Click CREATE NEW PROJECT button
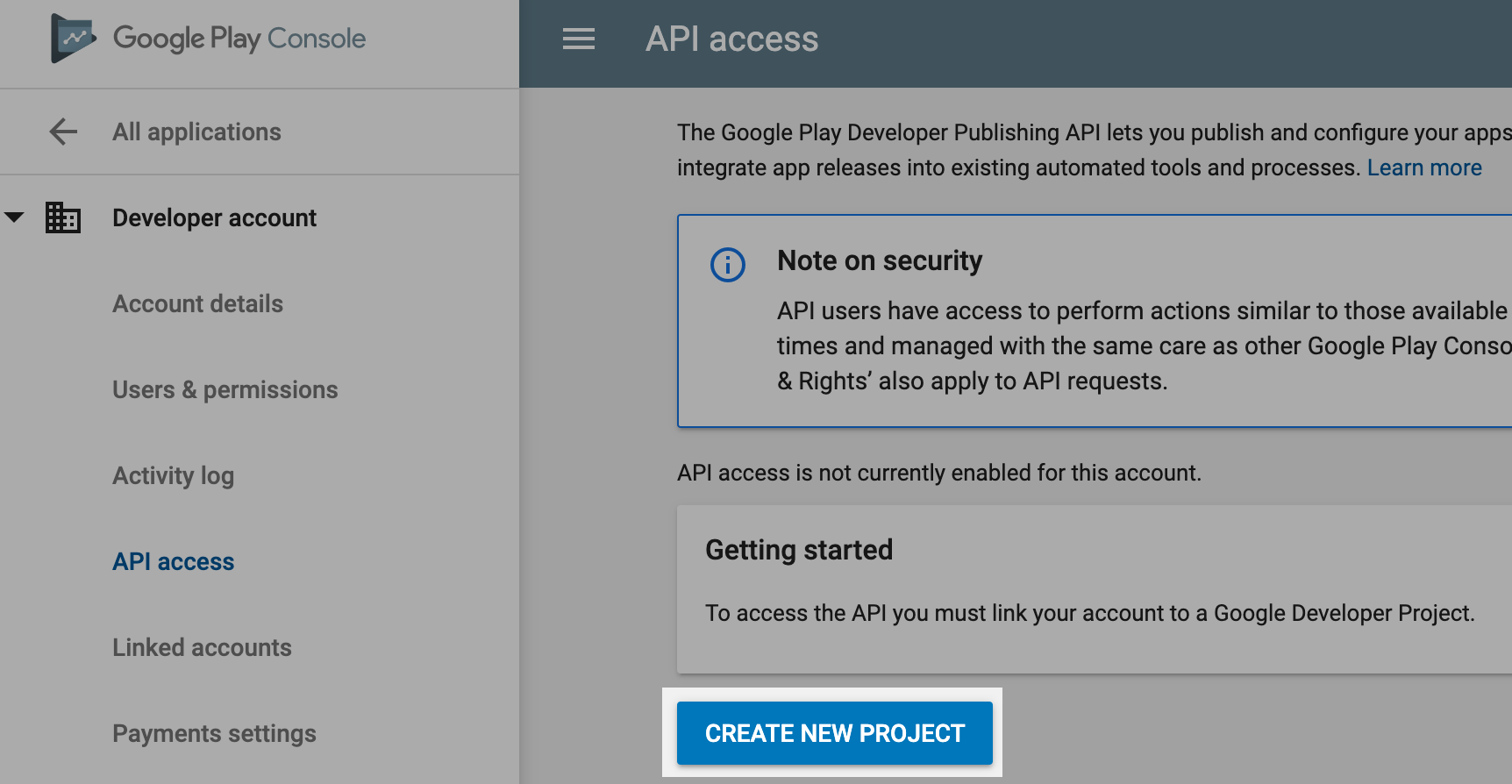This screenshot has width=1512, height=784. [x=835, y=733]
